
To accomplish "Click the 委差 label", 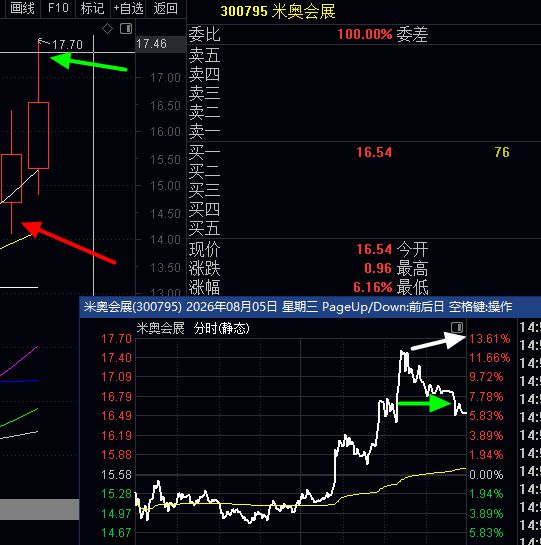I will (x=412, y=34).
